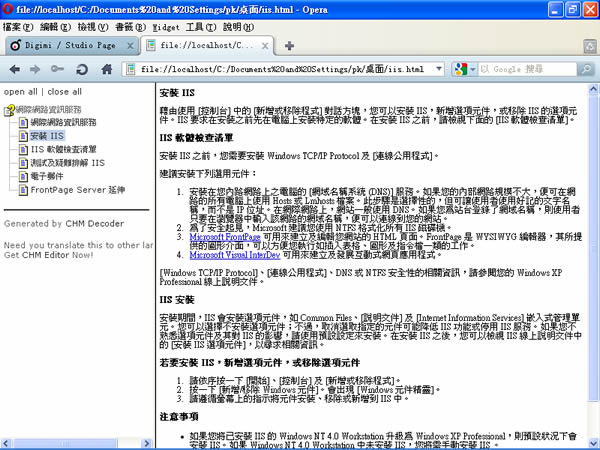
Task: Open the 說明(H) menu
Action: tap(238, 27)
